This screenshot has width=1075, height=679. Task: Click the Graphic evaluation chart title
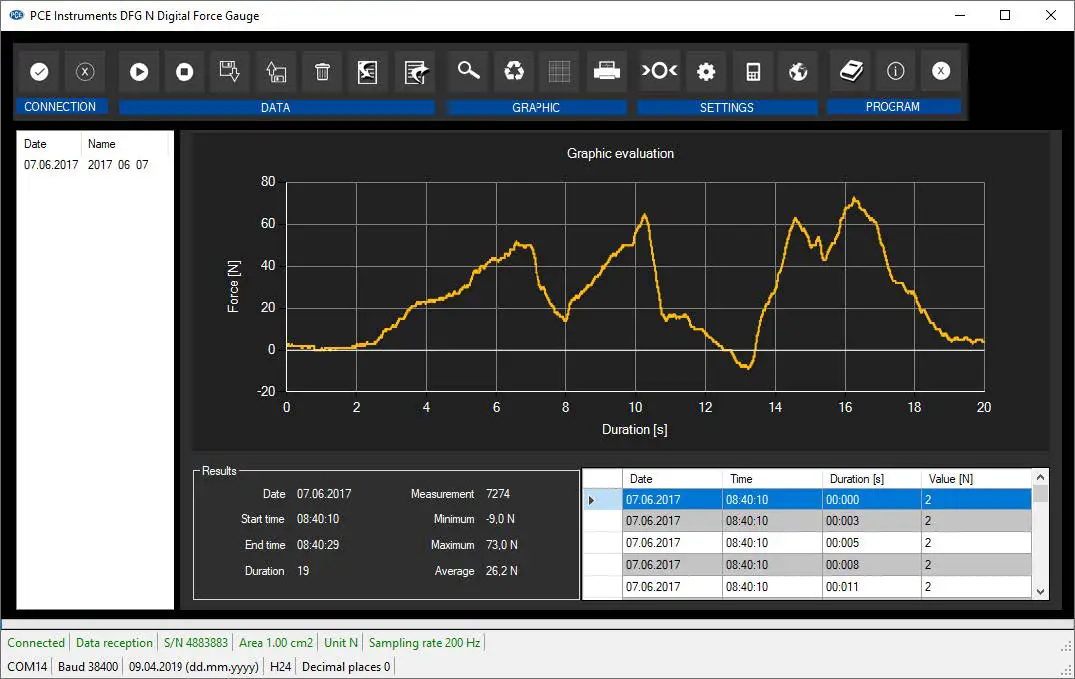click(x=620, y=154)
